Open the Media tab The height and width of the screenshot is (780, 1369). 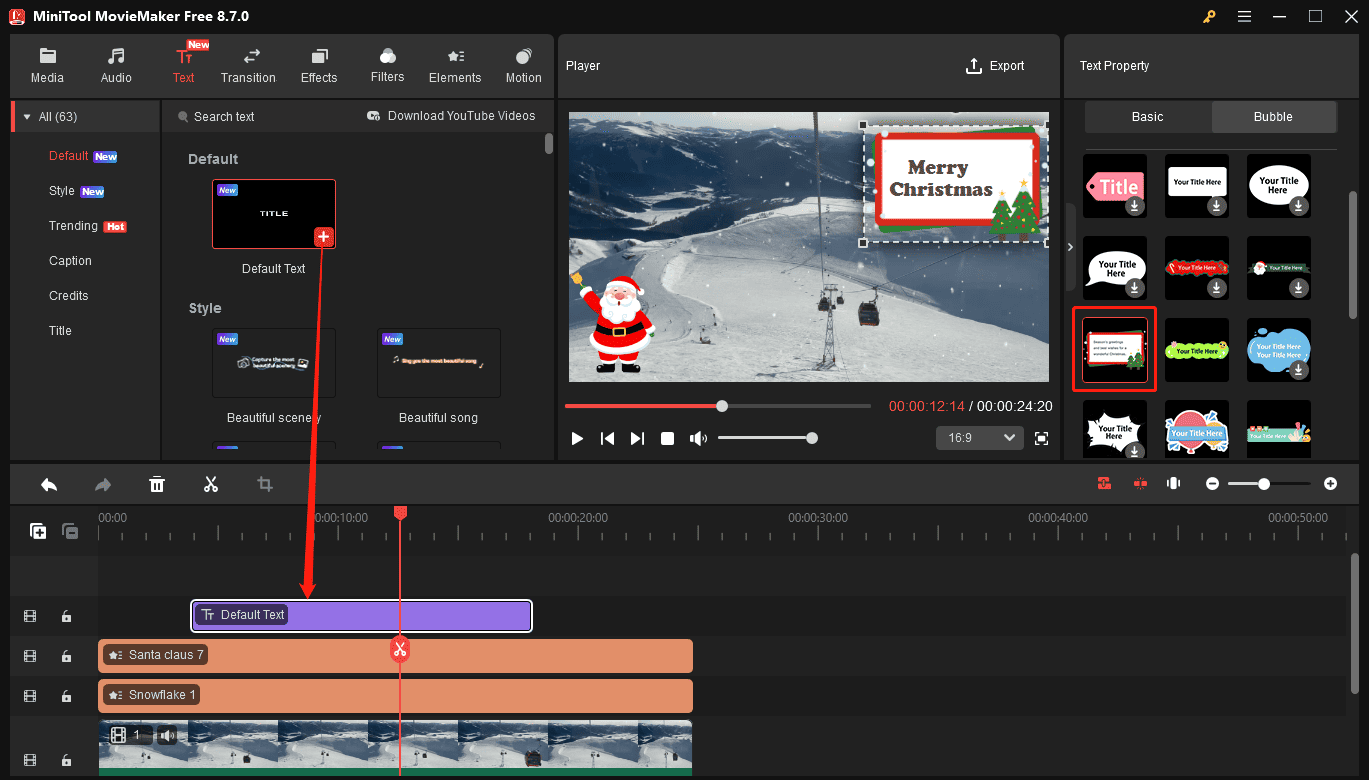point(47,66)
